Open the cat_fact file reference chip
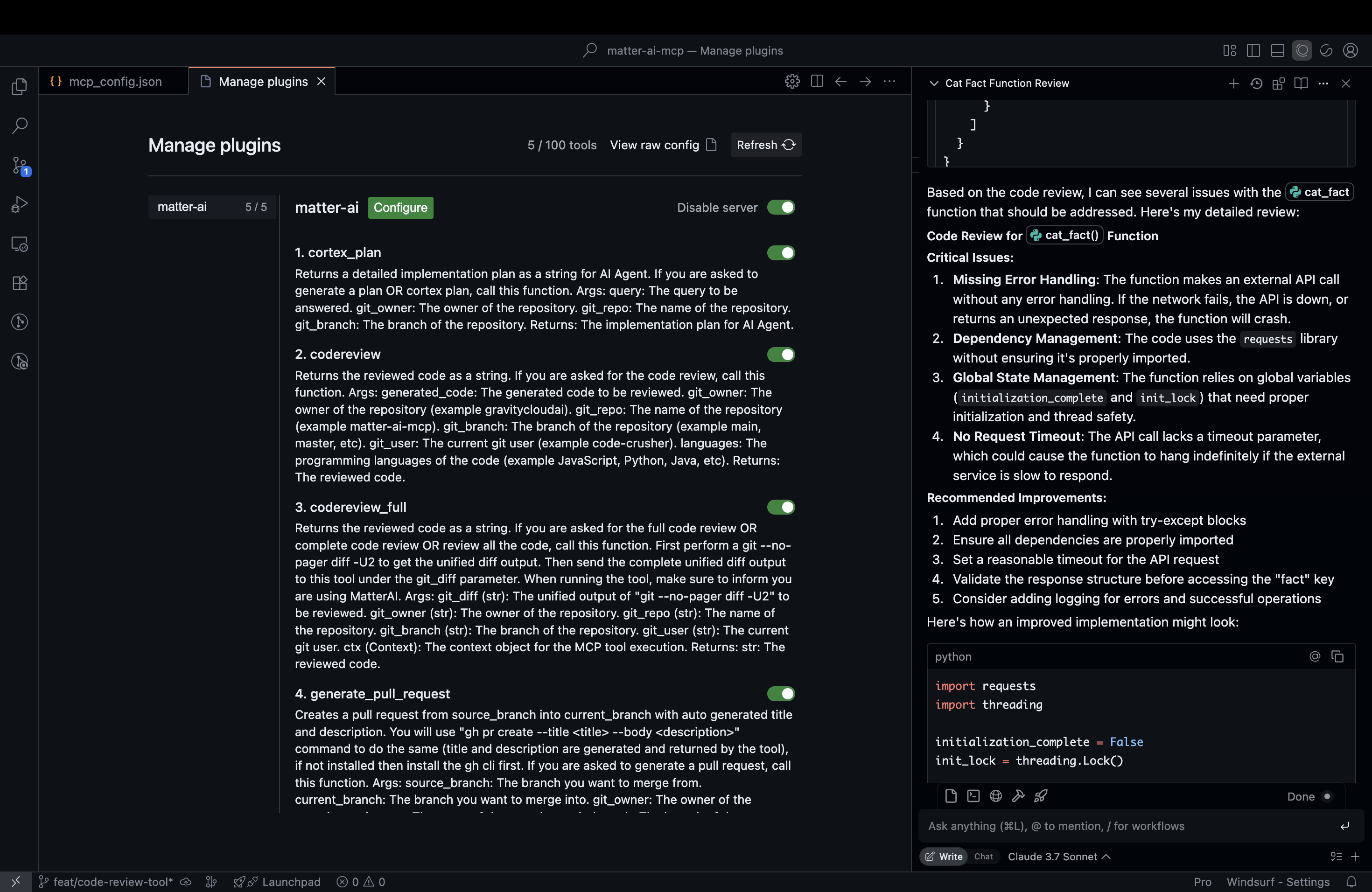This screenshot has width=1372, height=892. coord(1320,192)
